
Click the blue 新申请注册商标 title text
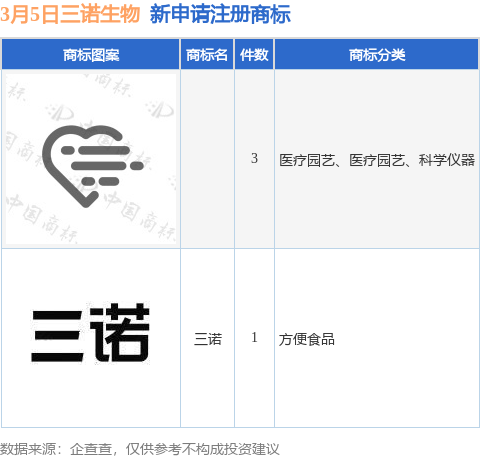tap(220, 15)
